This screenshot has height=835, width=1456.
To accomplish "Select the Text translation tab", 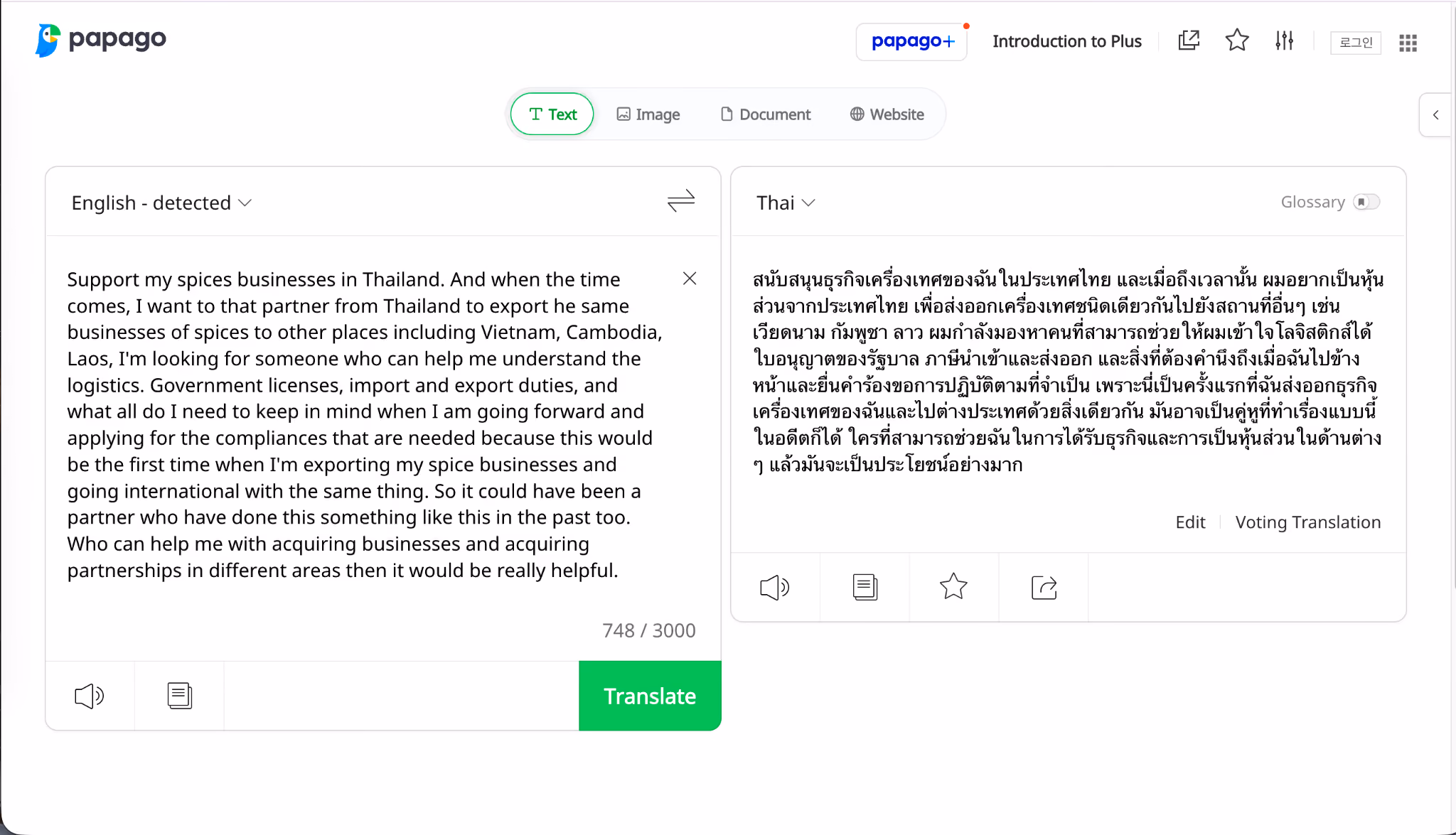I will coord(552,114).
